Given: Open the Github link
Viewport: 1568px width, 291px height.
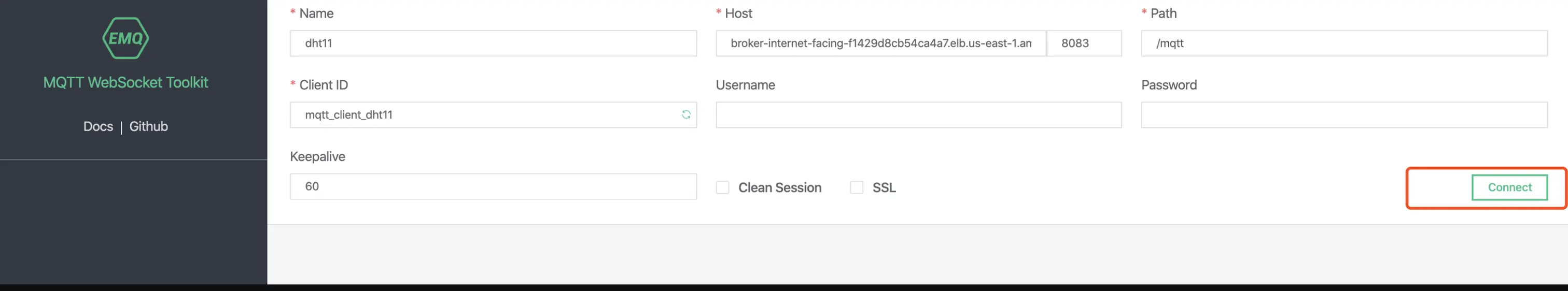Looking at the screenshot, I should click(x=148, y=126).
